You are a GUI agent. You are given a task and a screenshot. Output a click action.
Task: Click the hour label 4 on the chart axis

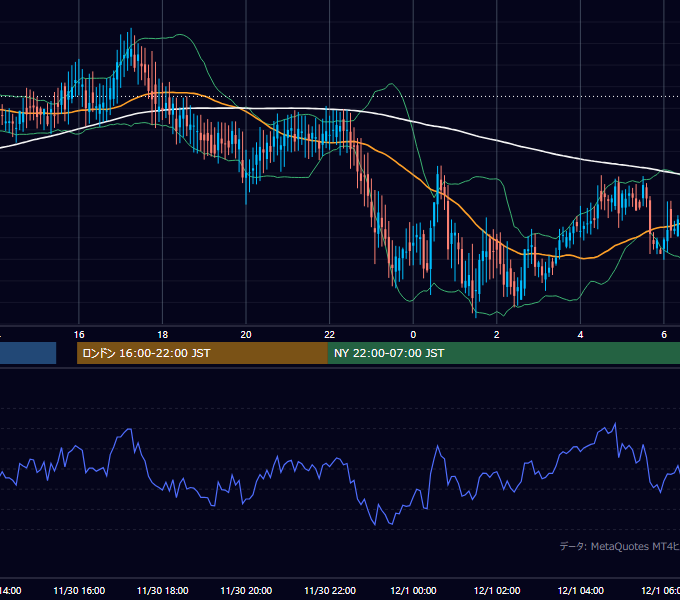[580, 335]
